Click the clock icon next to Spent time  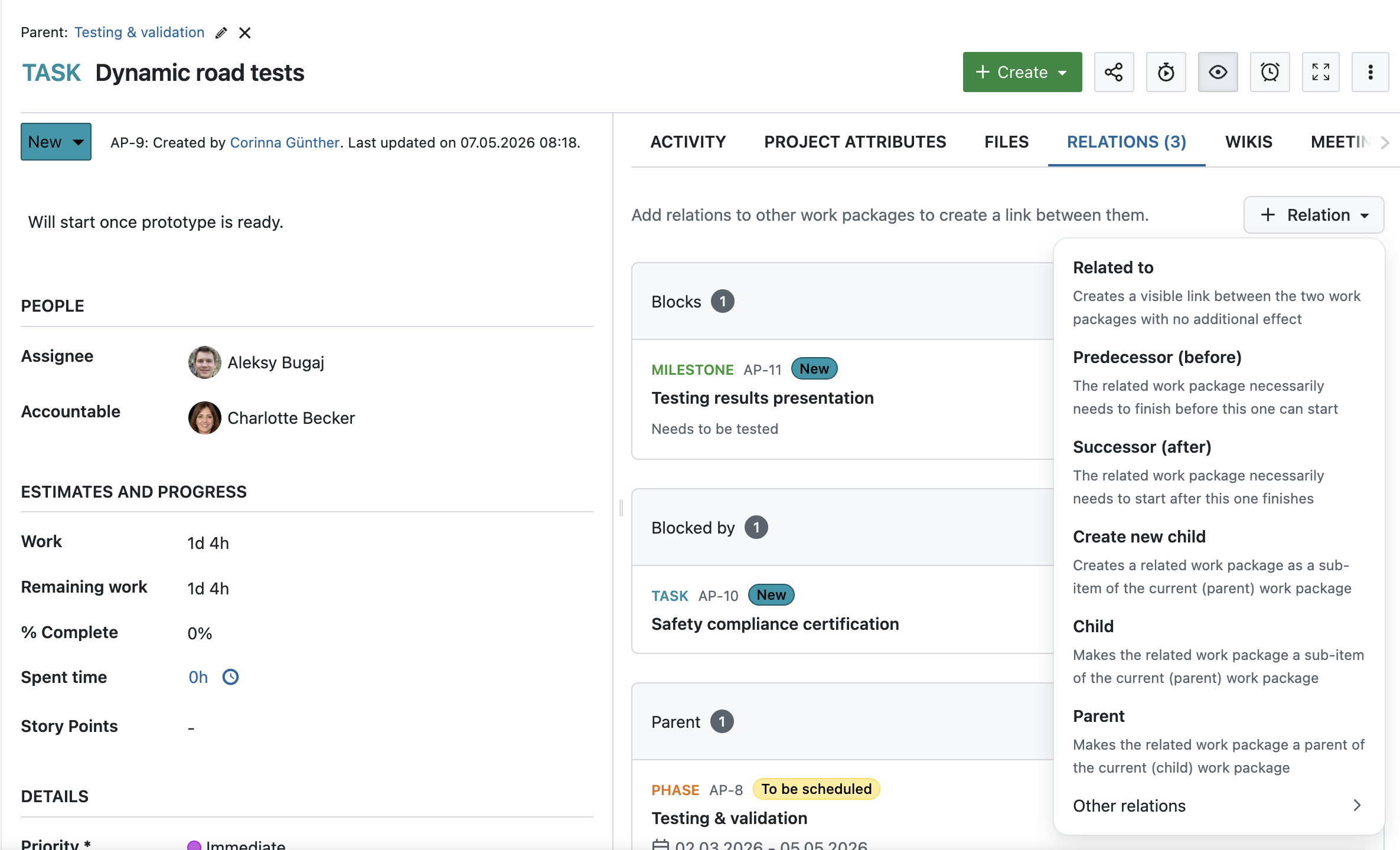click(231, 677)
